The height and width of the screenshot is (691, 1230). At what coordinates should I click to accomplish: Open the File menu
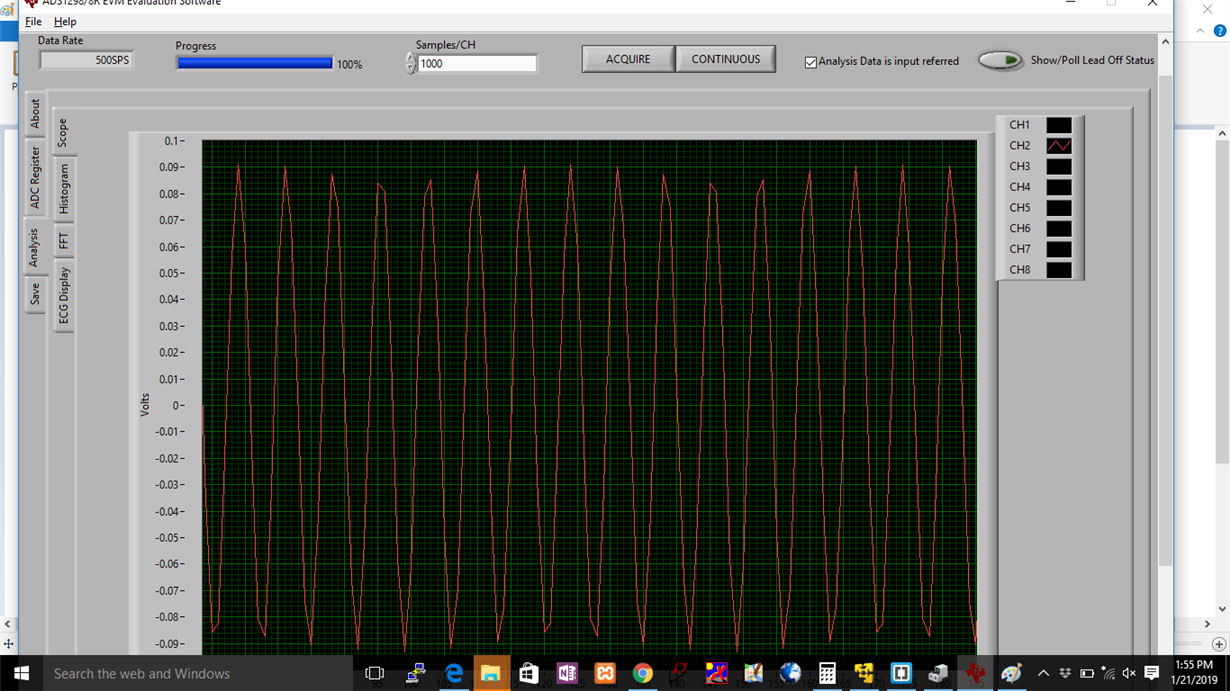click(33, 21)
